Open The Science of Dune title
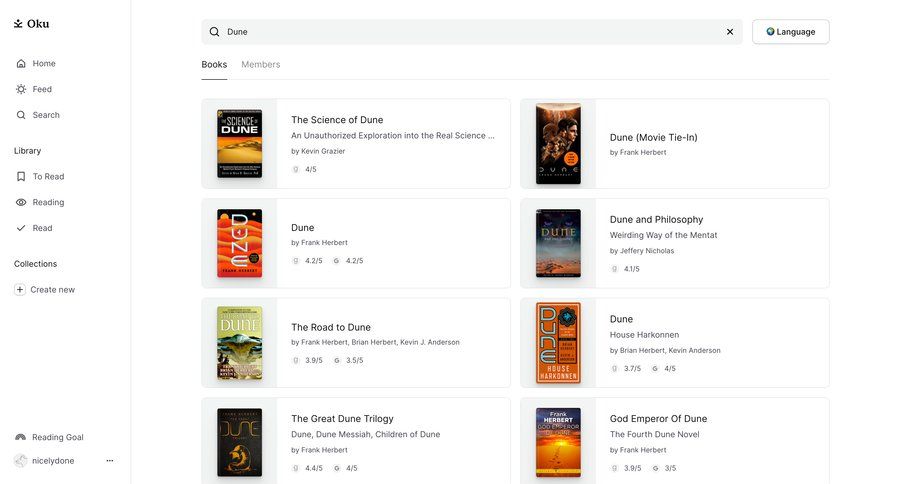Image resolution: width=900 pixels, height=484 pixels. pos(337,120)
